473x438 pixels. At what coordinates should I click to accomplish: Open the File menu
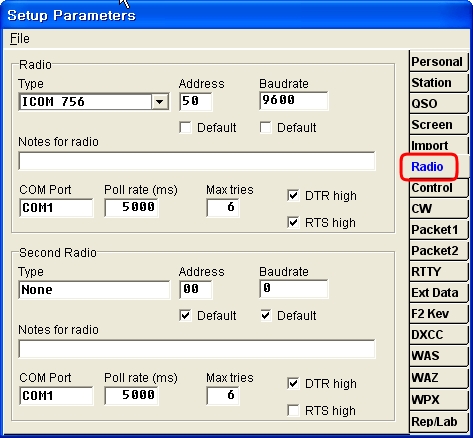[20, 39]
